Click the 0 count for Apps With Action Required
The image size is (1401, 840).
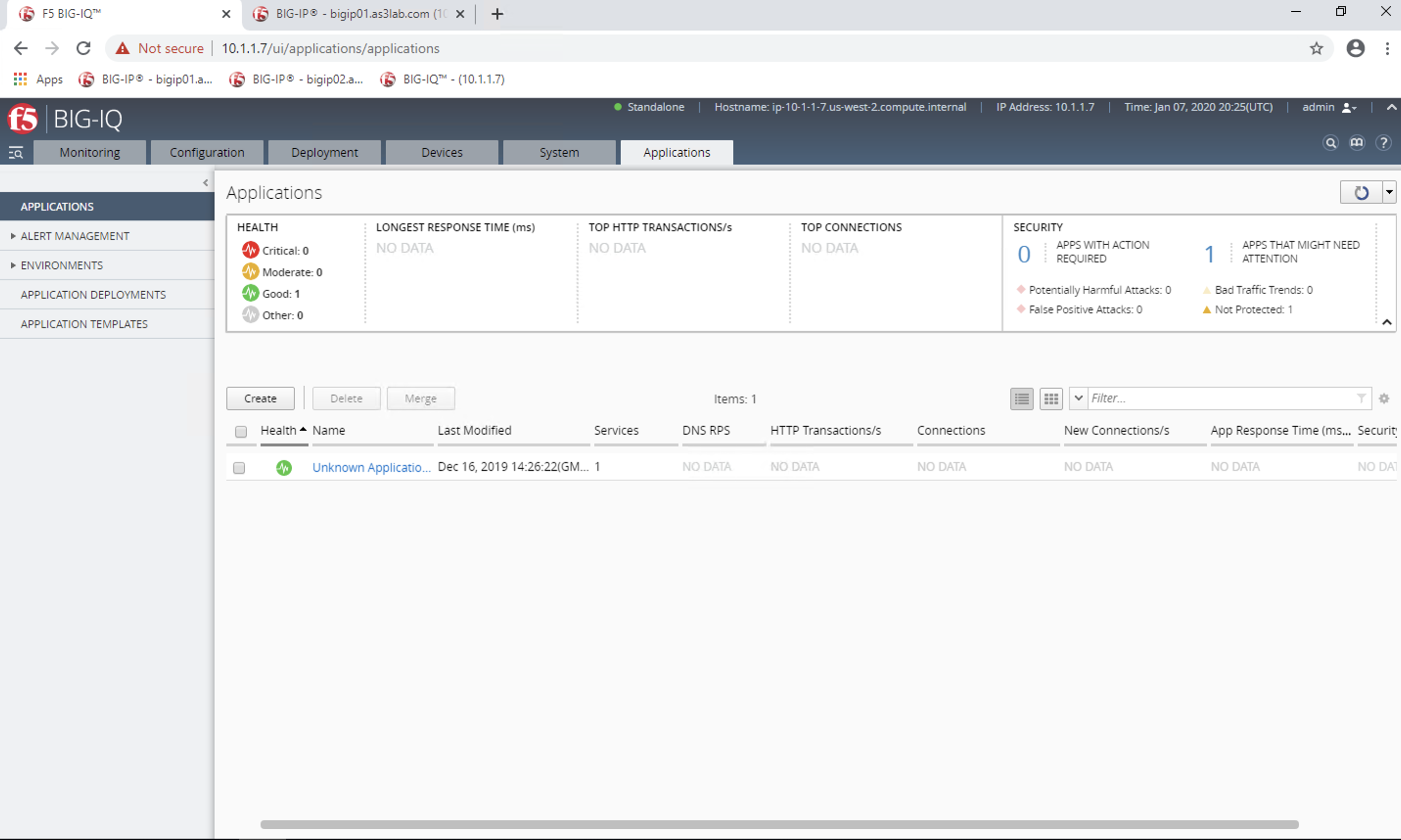(x=1024, y=254)
